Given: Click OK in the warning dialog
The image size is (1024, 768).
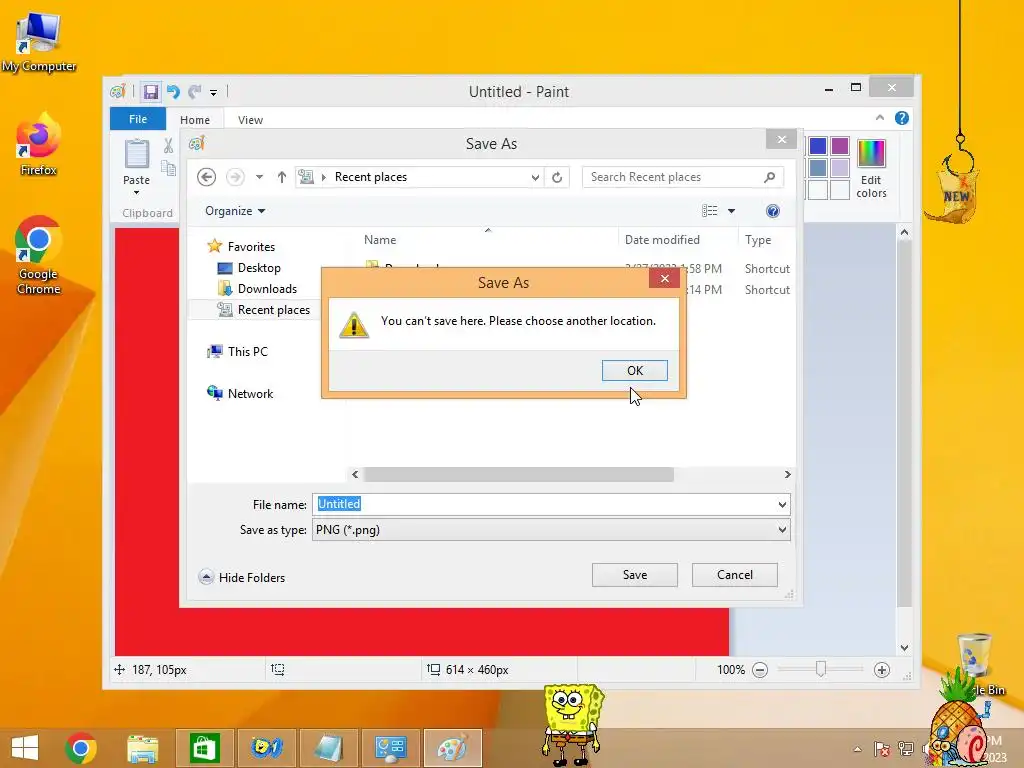Looking at the screenshot, I should [x=634, y=370].
